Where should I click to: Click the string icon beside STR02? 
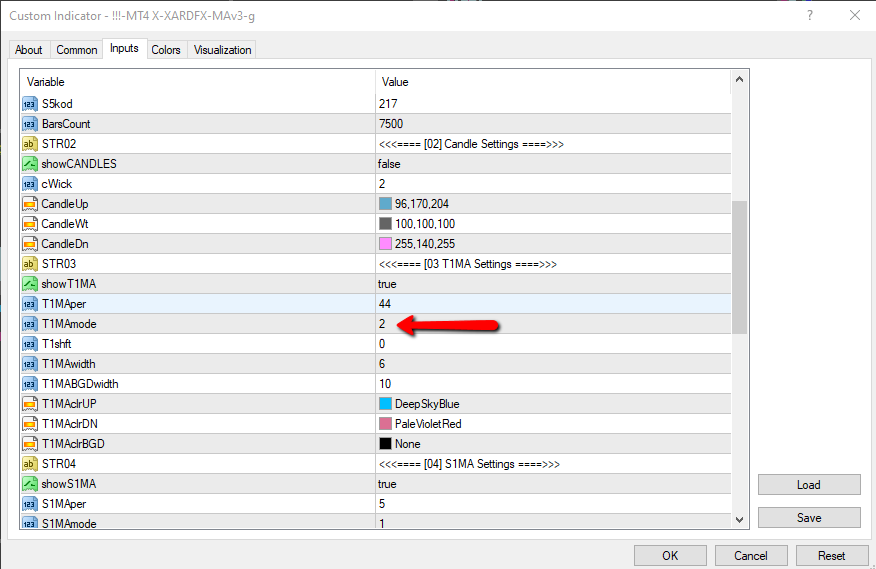point(30,144)
